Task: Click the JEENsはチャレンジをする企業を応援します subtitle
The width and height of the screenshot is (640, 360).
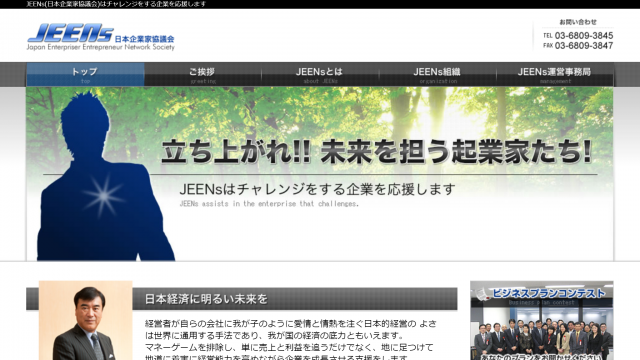Action: click(317, 189)
